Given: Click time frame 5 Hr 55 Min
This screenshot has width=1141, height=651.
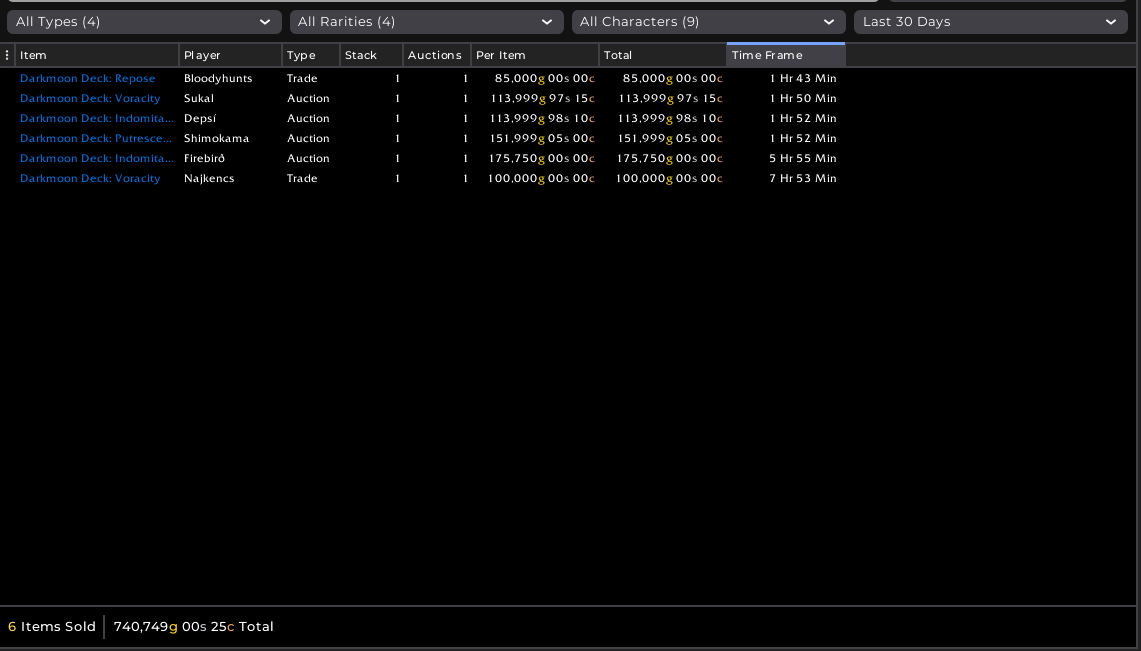Looking at the screenshot, I should pyautogui.click(x=803, y=159).
